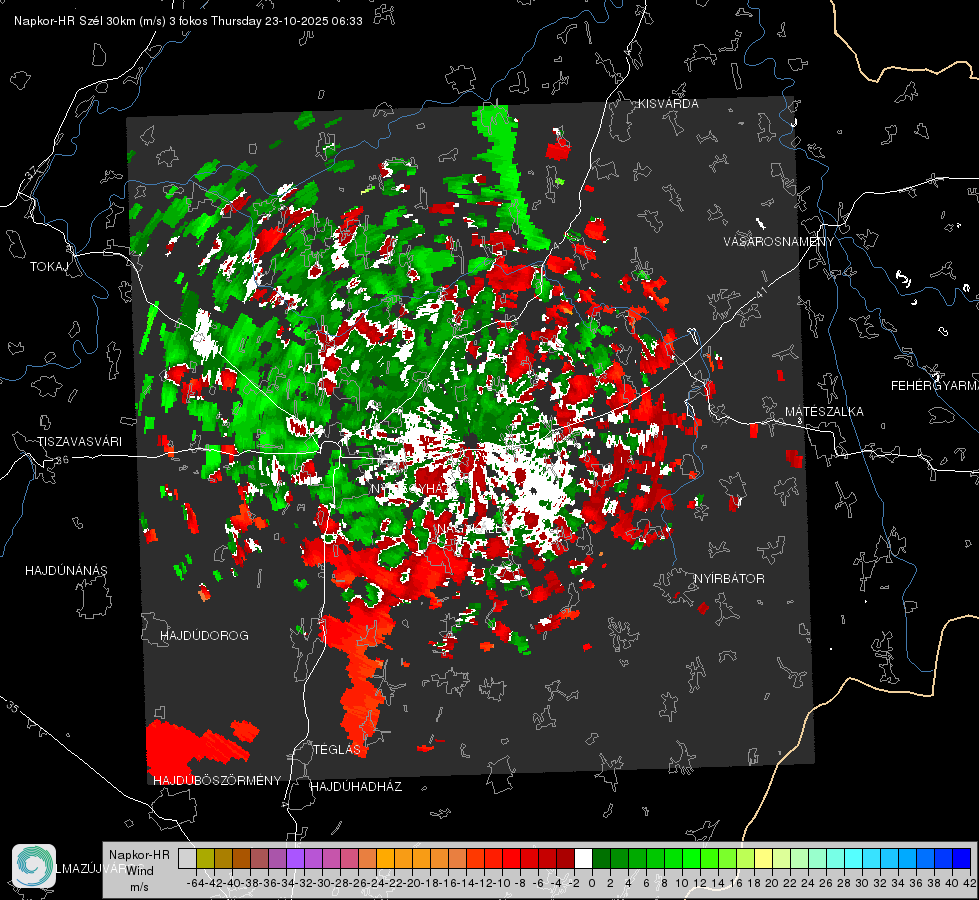
Task: Click the -64 value on the legend scale
Action: pyautogui.click(x=196, y=883)
